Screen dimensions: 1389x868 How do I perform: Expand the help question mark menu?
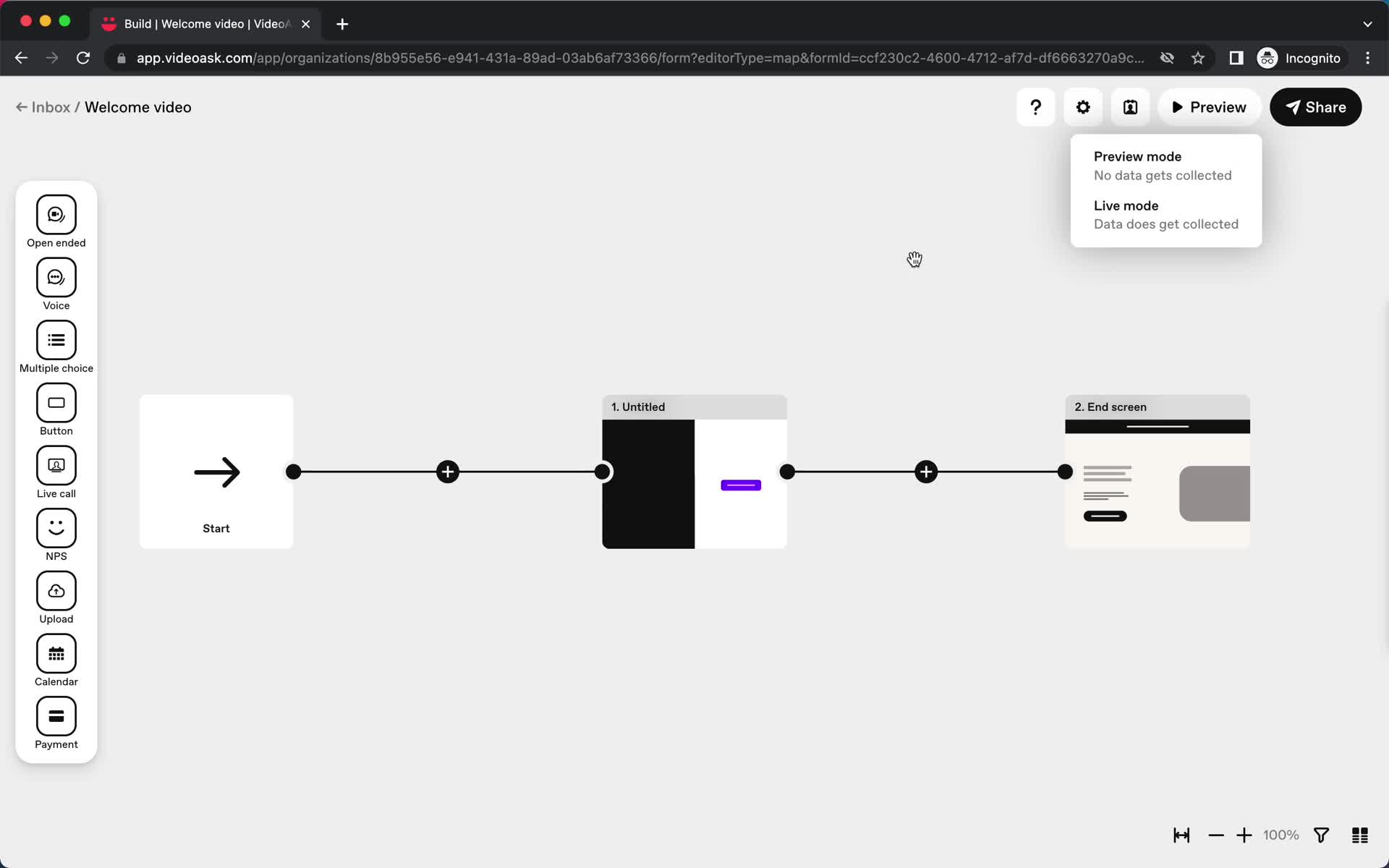pyautogui.click(x=1036, y=107)
